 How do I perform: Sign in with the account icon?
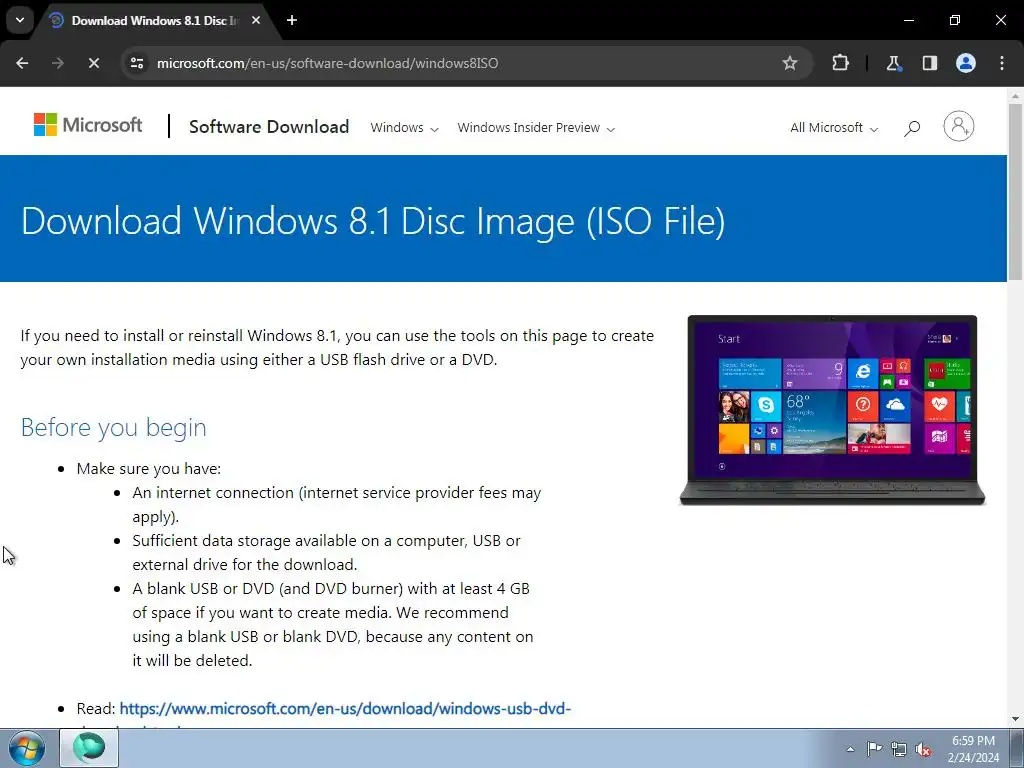point(959,126)
